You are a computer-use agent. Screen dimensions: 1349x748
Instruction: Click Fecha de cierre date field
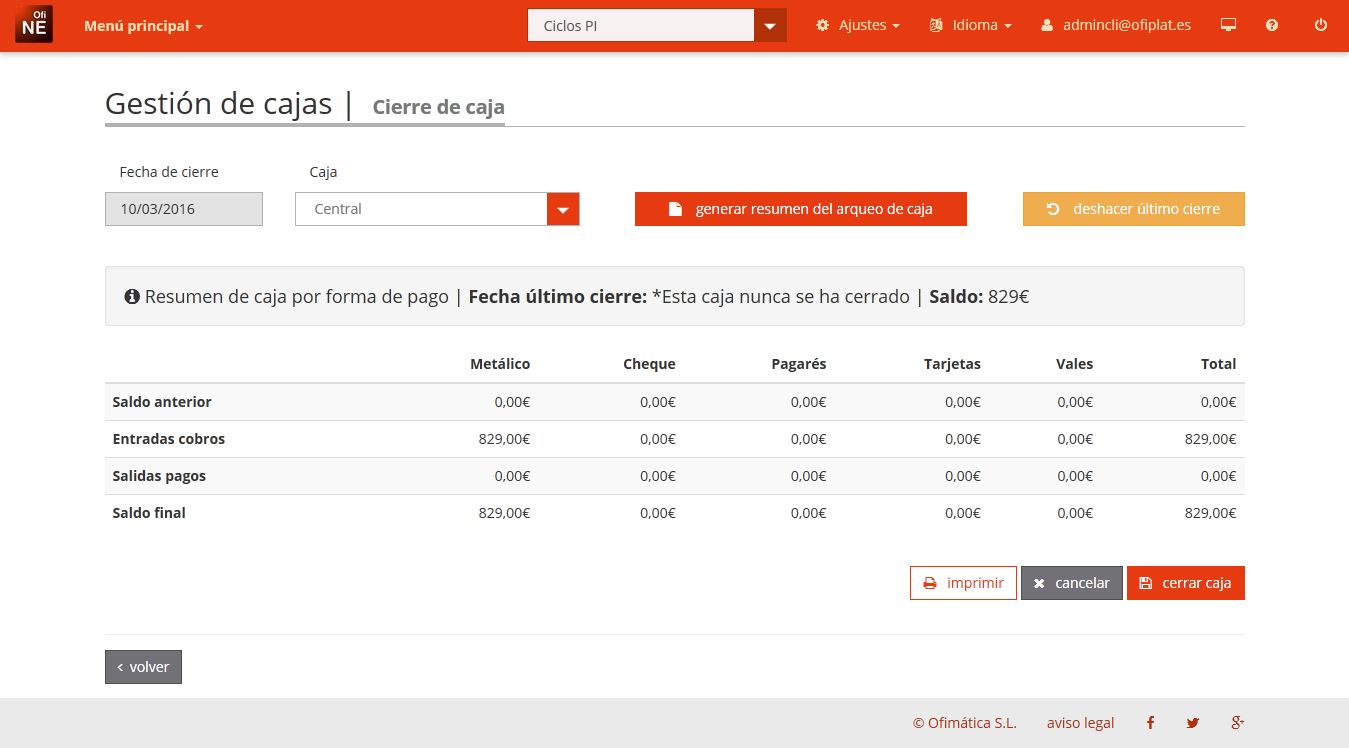tap(184, 209)
